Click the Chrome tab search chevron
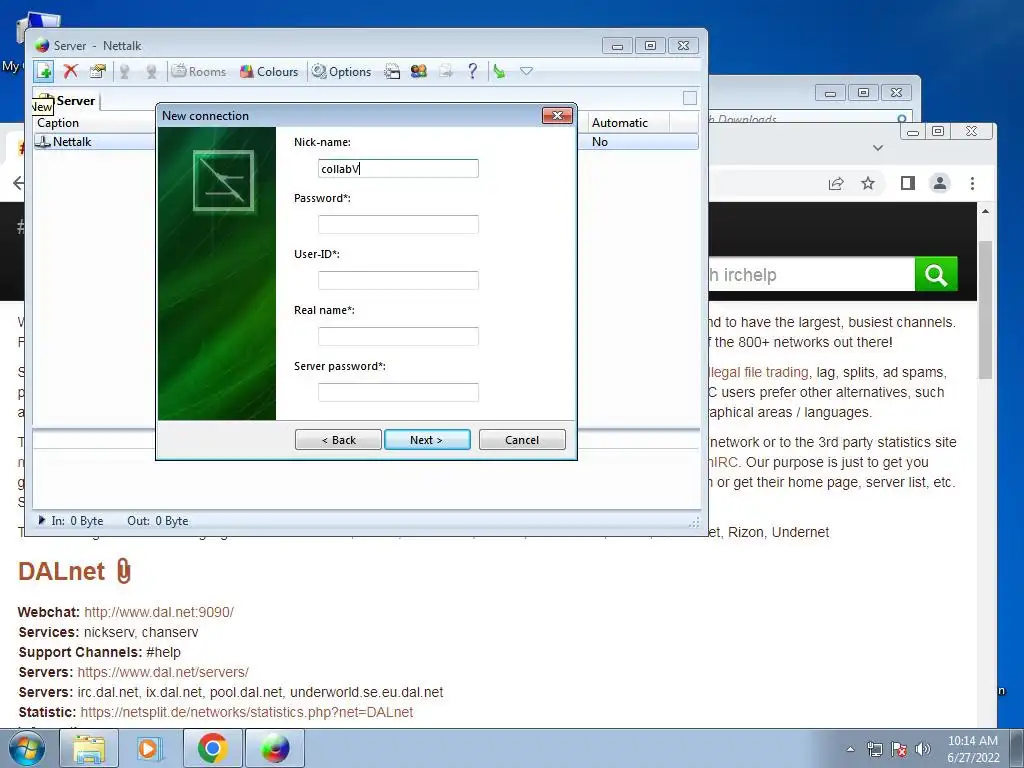1024x768 pixels. (x=878, y=148)
